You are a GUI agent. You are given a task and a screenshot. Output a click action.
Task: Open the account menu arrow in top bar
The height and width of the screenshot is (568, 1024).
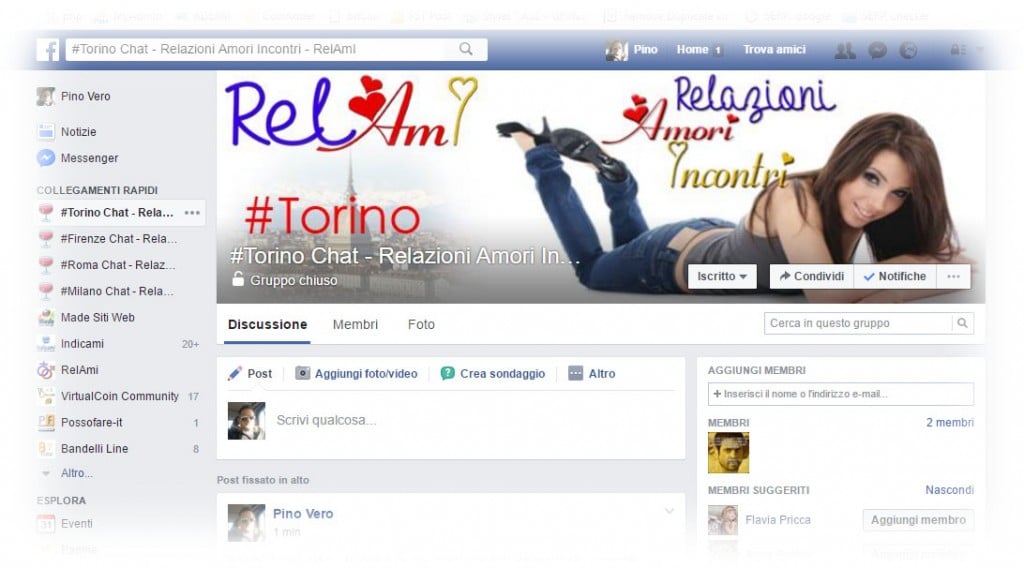[x=979, y=50]
